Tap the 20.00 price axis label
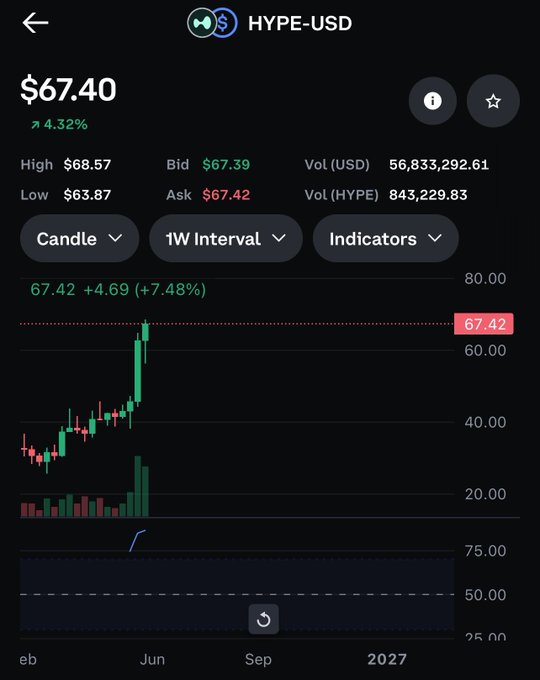This screenshot has width=540, height=680. coord(485,494)
